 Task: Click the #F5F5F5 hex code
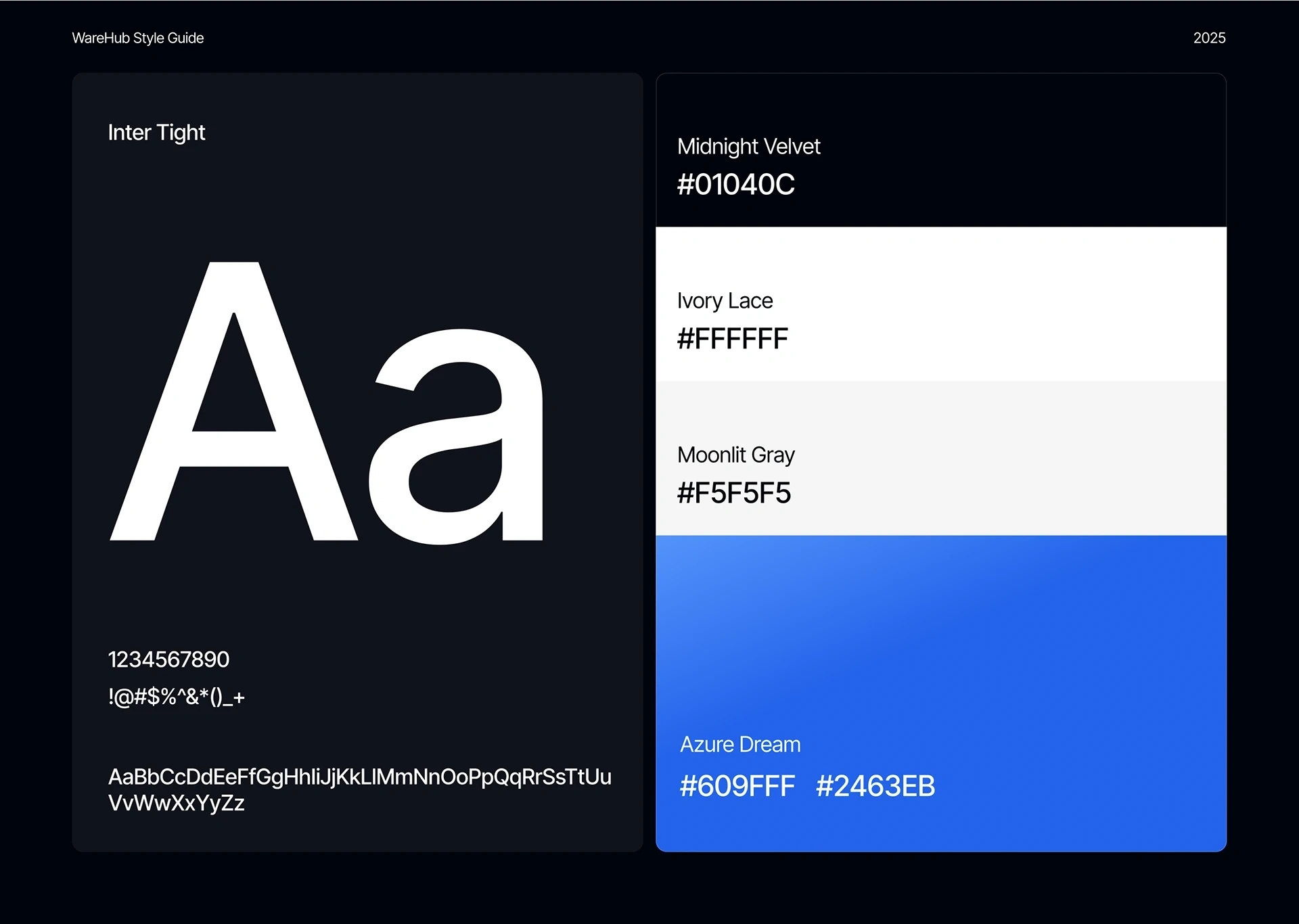(x=733, y=493)
